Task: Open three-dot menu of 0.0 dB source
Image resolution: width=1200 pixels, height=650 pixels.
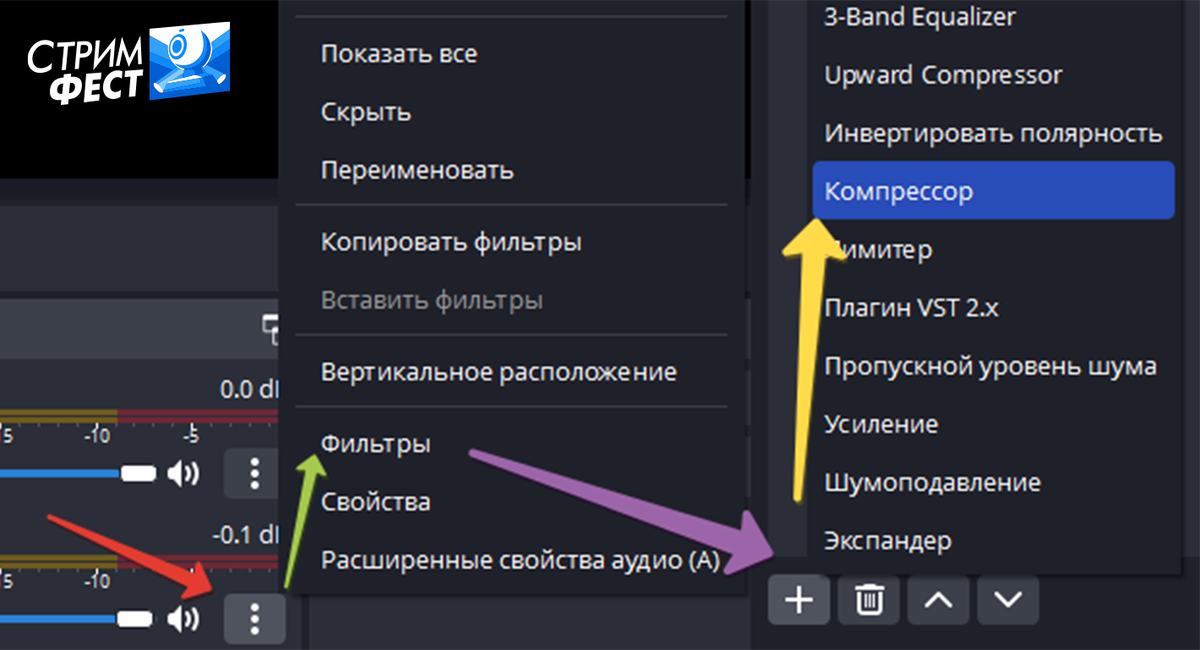Action: [x=254, y=473]
